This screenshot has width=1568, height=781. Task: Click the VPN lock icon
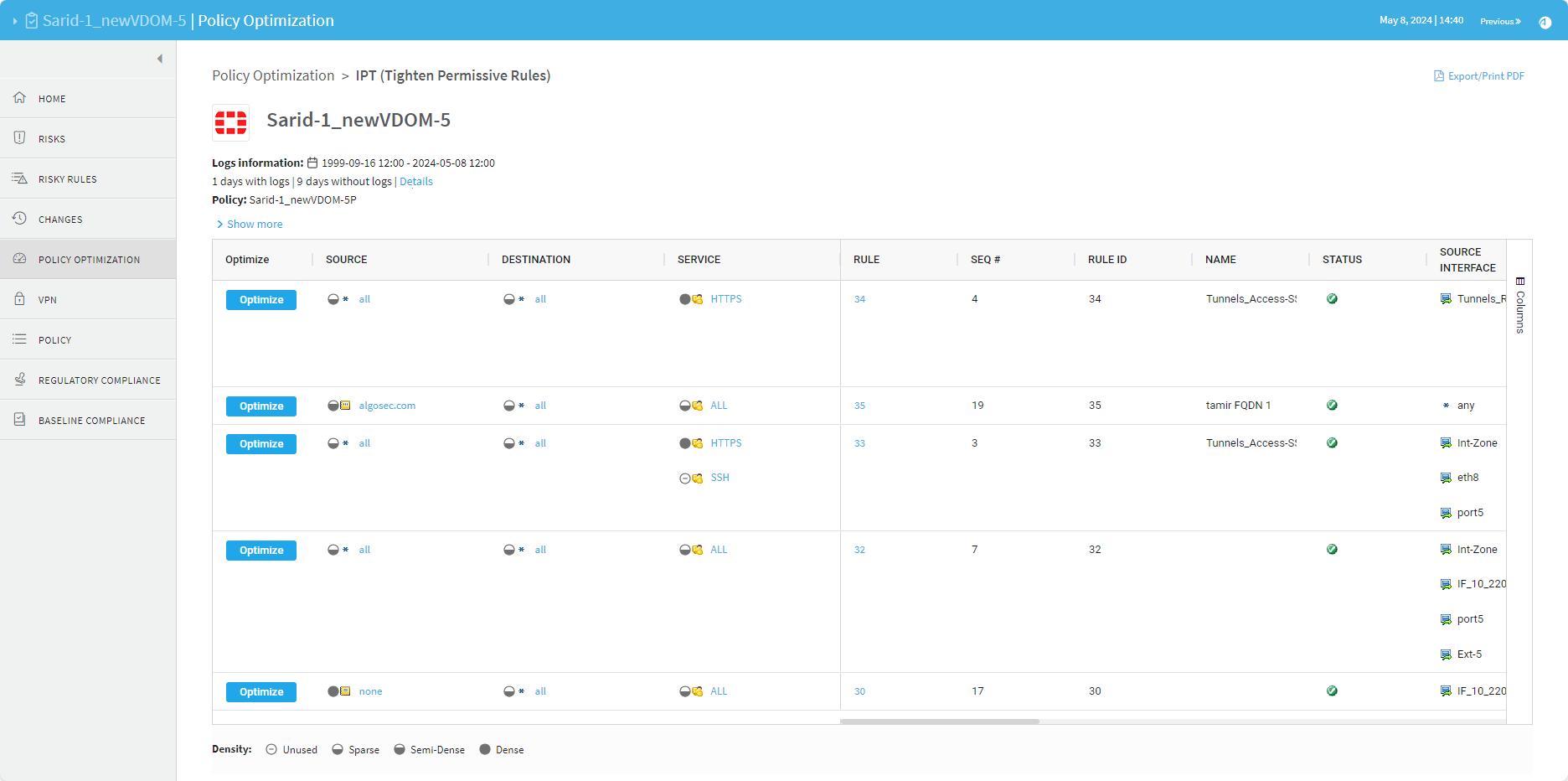[x=19, y=299]
